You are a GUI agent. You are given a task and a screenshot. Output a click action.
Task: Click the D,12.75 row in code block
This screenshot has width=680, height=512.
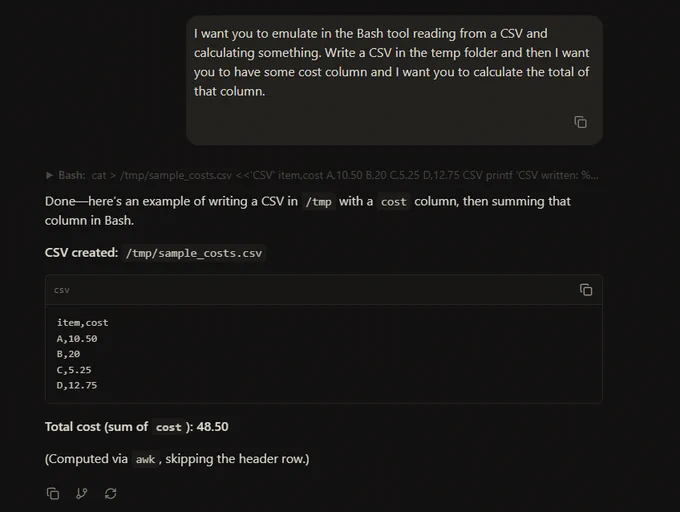tap(77, 385)
